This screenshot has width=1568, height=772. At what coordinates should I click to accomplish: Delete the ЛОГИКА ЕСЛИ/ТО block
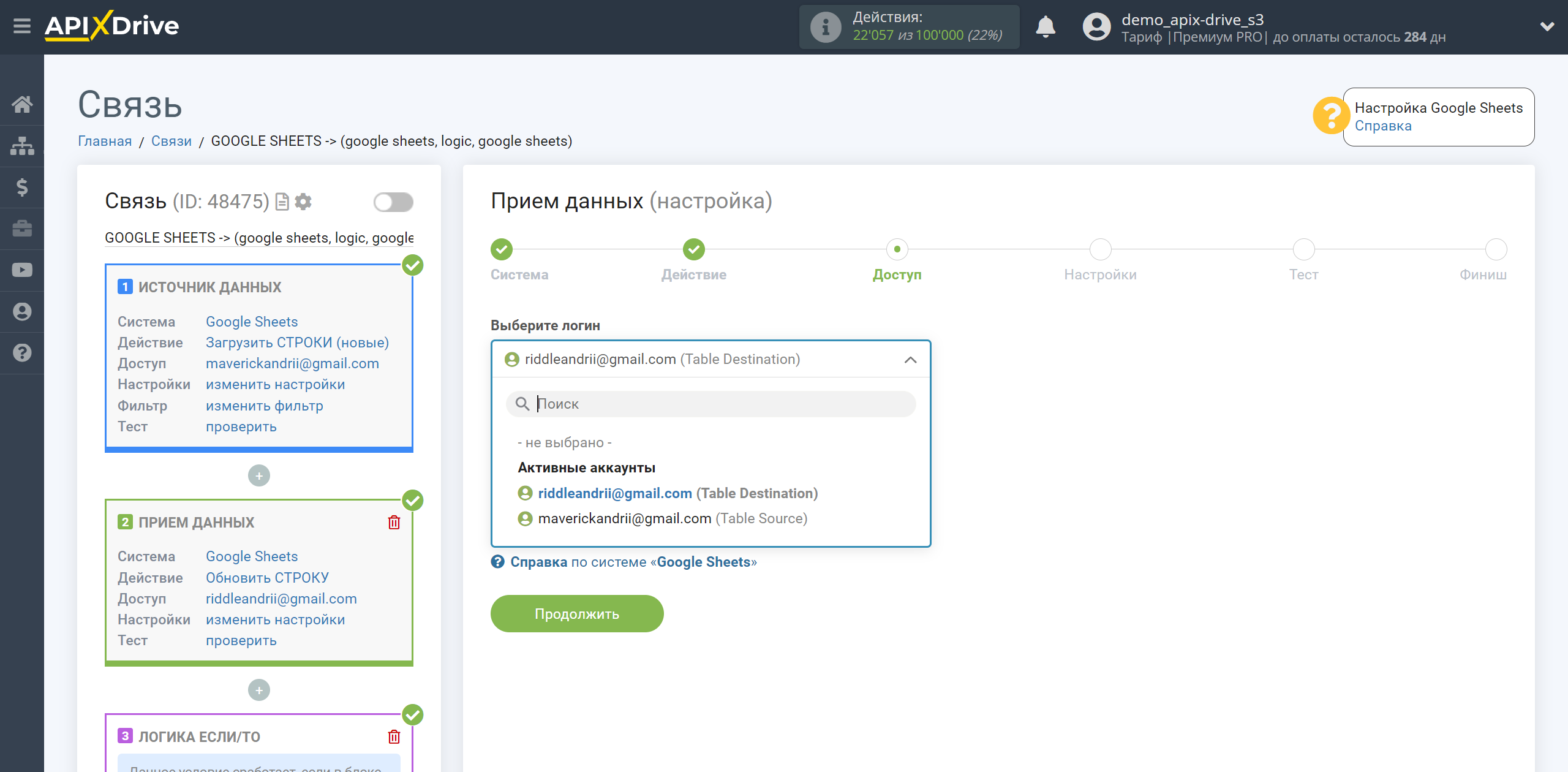pyautogui.click(x=394, y=736)
